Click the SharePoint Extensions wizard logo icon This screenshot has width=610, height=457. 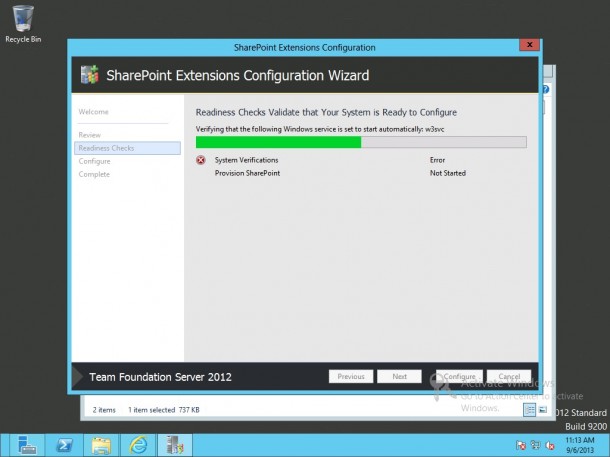[x=89, y=74]
